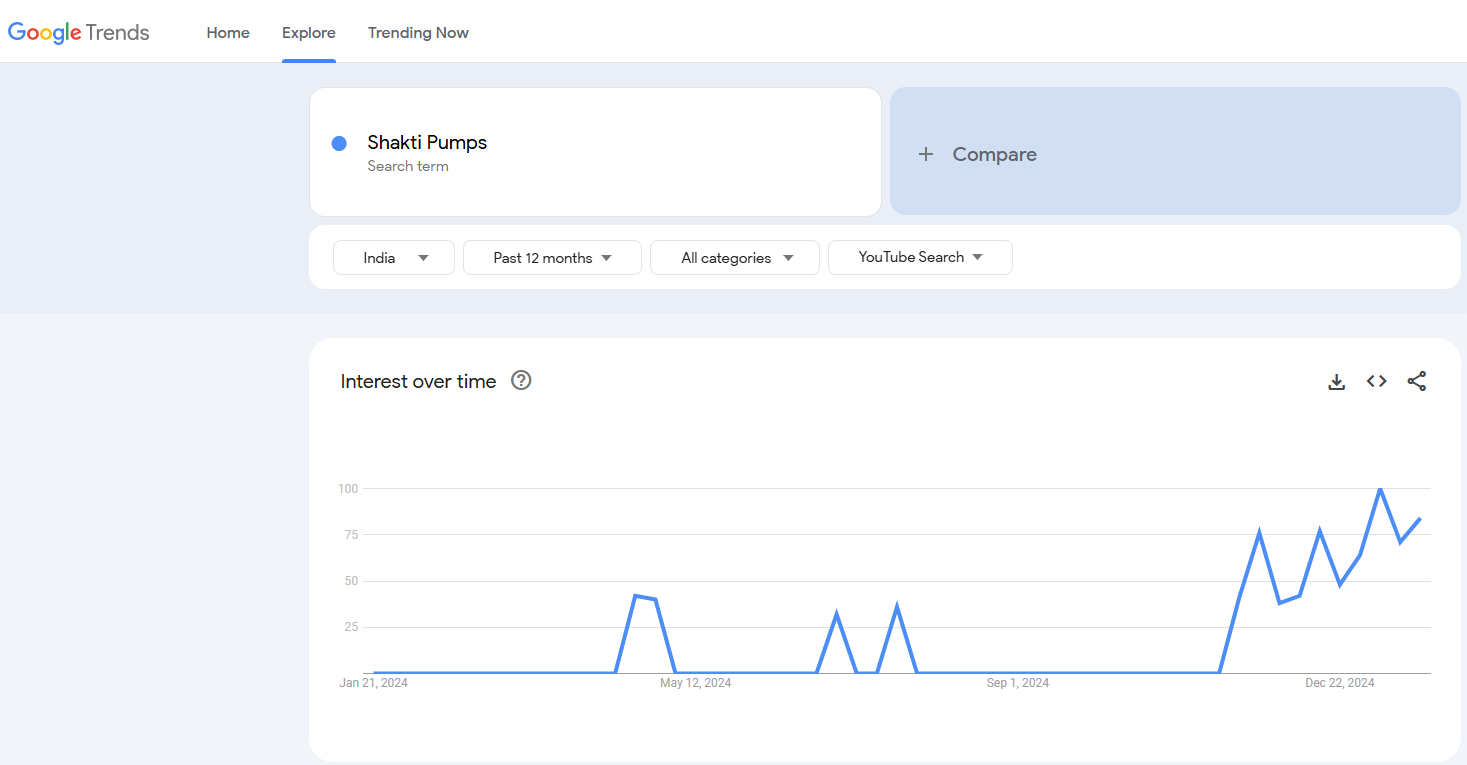Viewport: 1467px width, 765px height.
Task: Click the Shakti Pumps search term box
Action: pyautogui.click(x=595, y=152)
